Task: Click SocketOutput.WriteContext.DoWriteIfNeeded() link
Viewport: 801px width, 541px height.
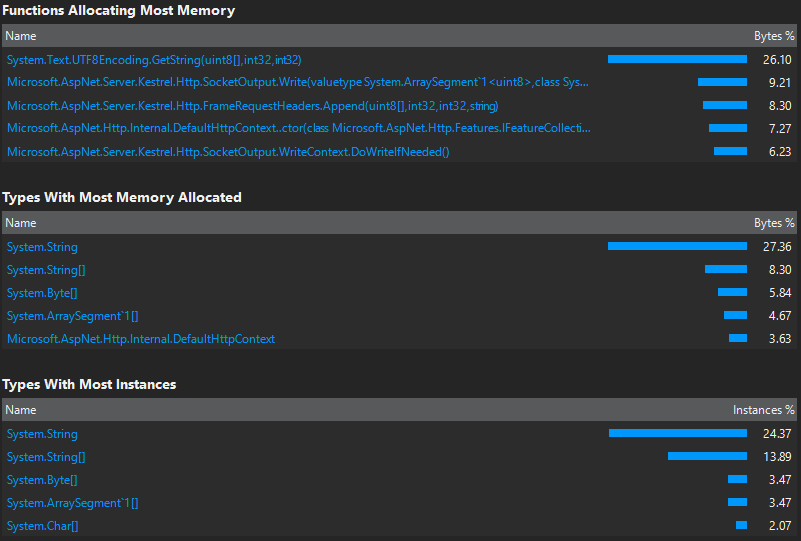Action: pos(228,152)
